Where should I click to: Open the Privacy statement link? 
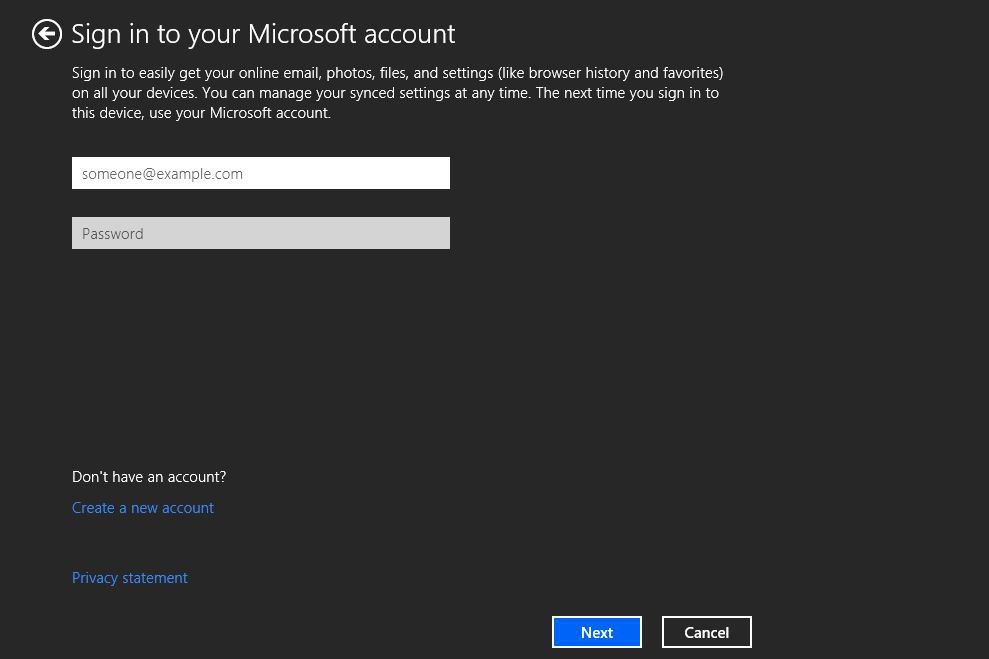click(129, 578)
